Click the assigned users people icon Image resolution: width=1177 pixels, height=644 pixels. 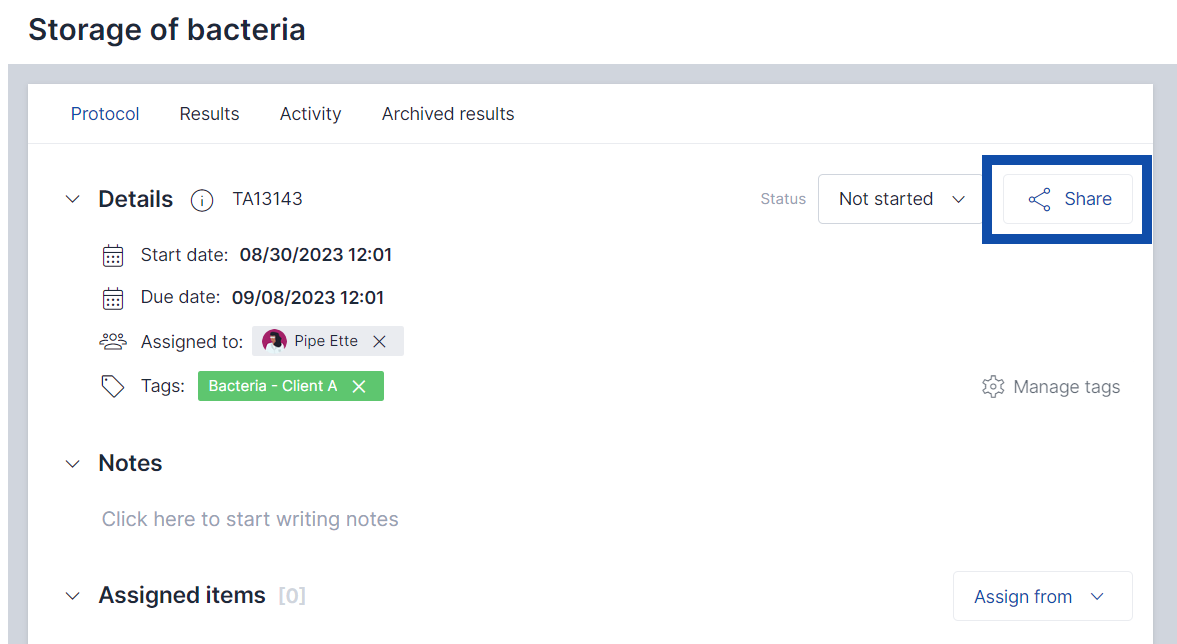(113, 342)
